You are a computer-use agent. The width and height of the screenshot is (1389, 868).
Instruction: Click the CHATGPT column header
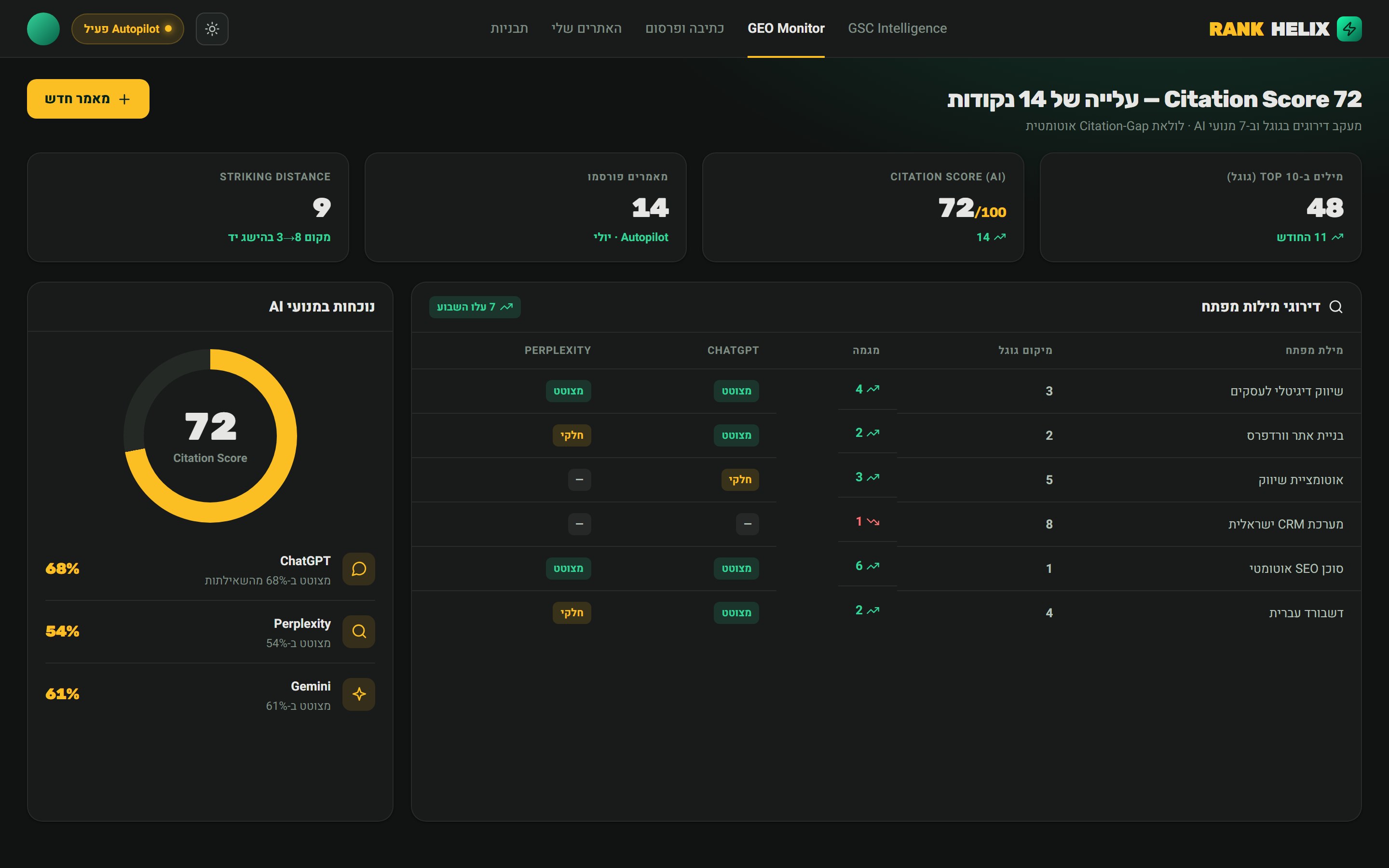(733, 350)
